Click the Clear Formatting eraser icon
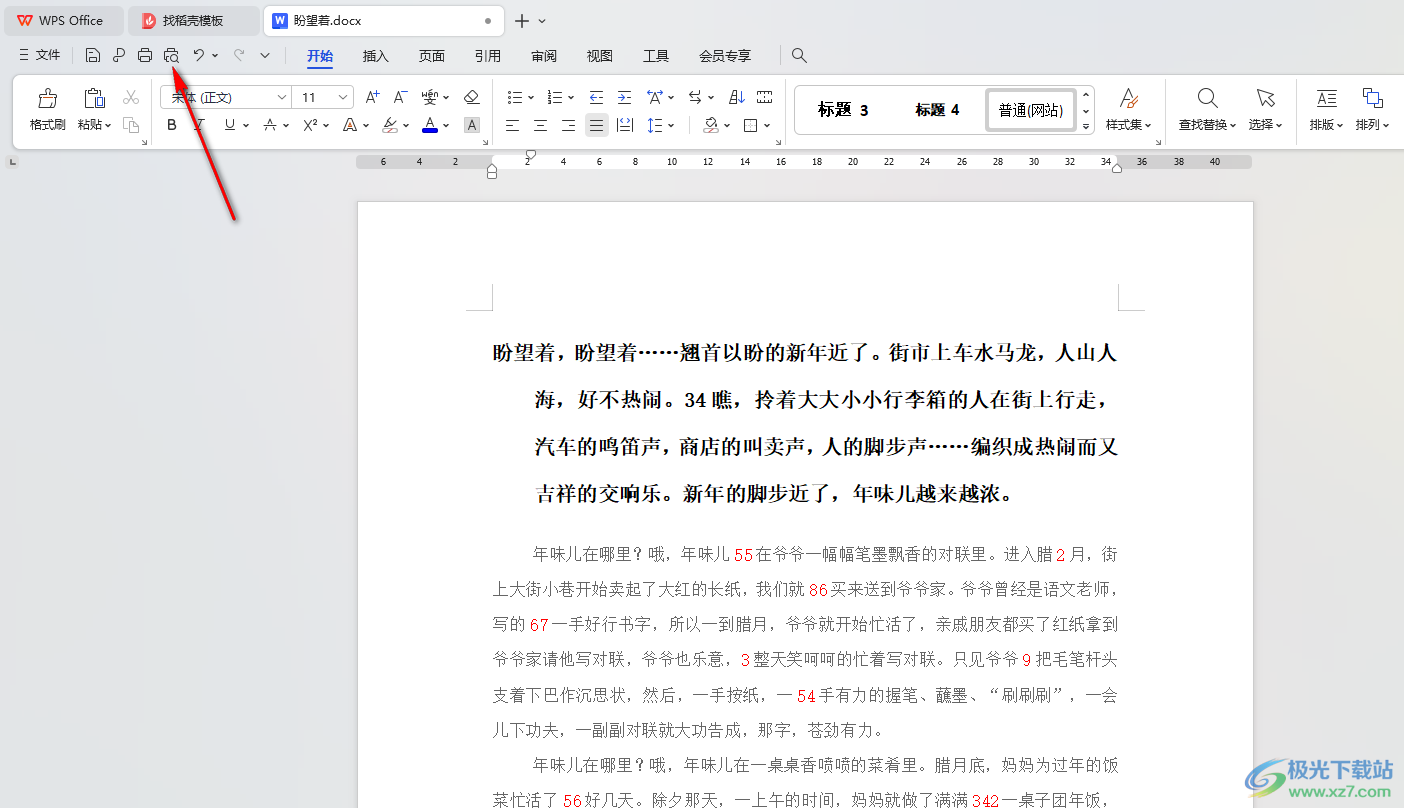Image resolution: width=1404 pixels, height=808 pixels. point(472,97)
